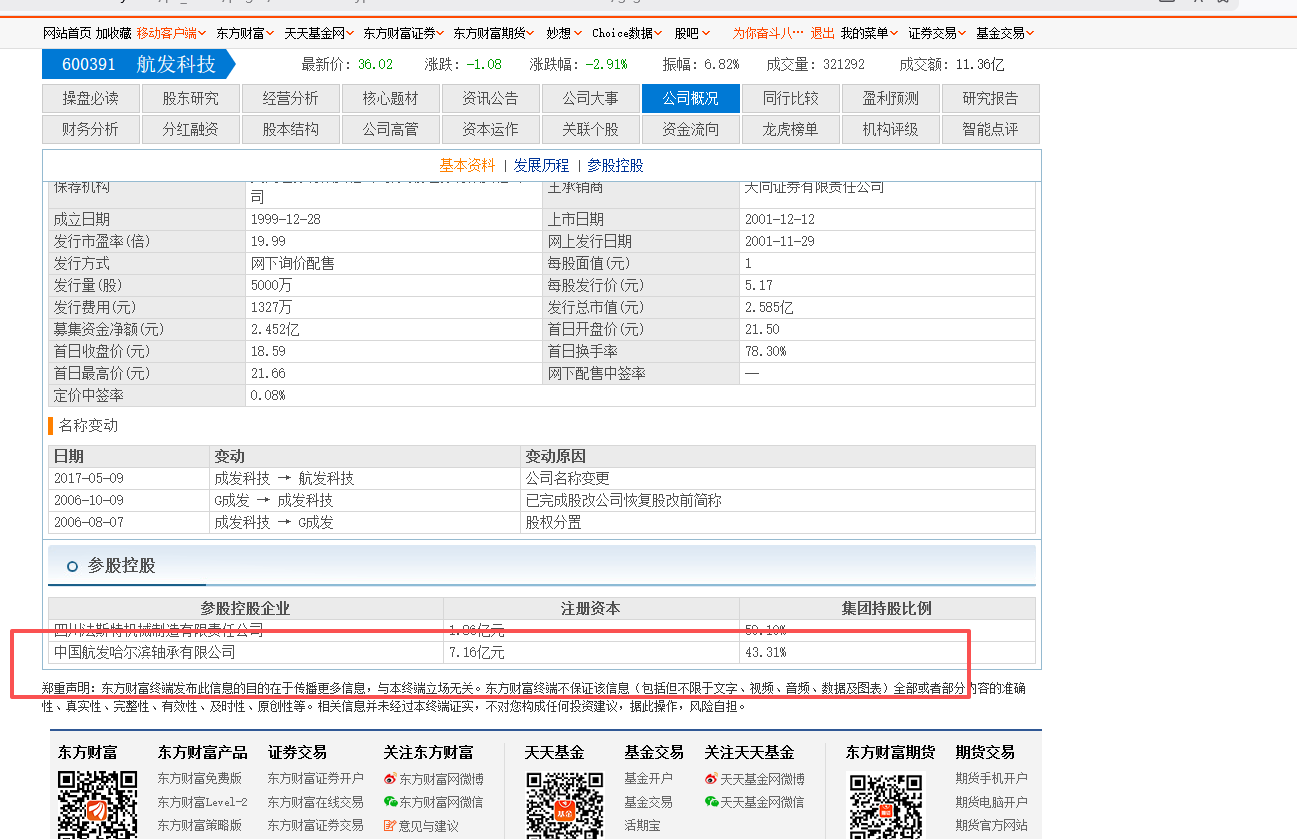Open the 公司大事 tab
Screen dimensions: 1297x839
[591, 98]
